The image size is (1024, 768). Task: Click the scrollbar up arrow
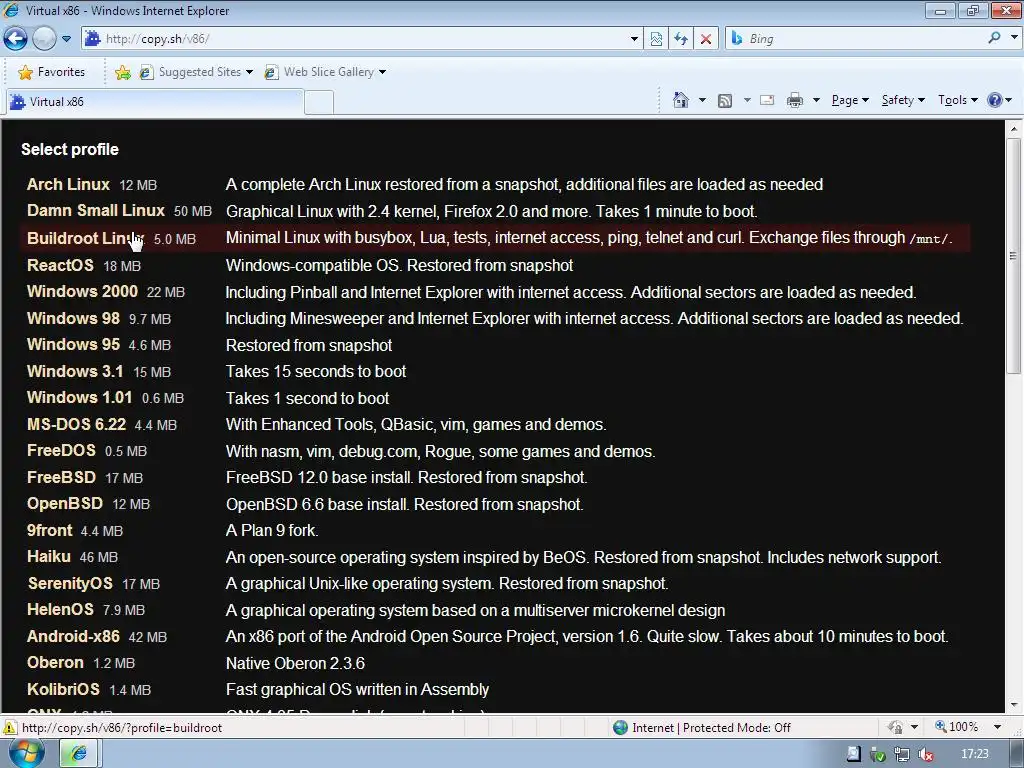pyautogui.click(x=1014, y=129)
